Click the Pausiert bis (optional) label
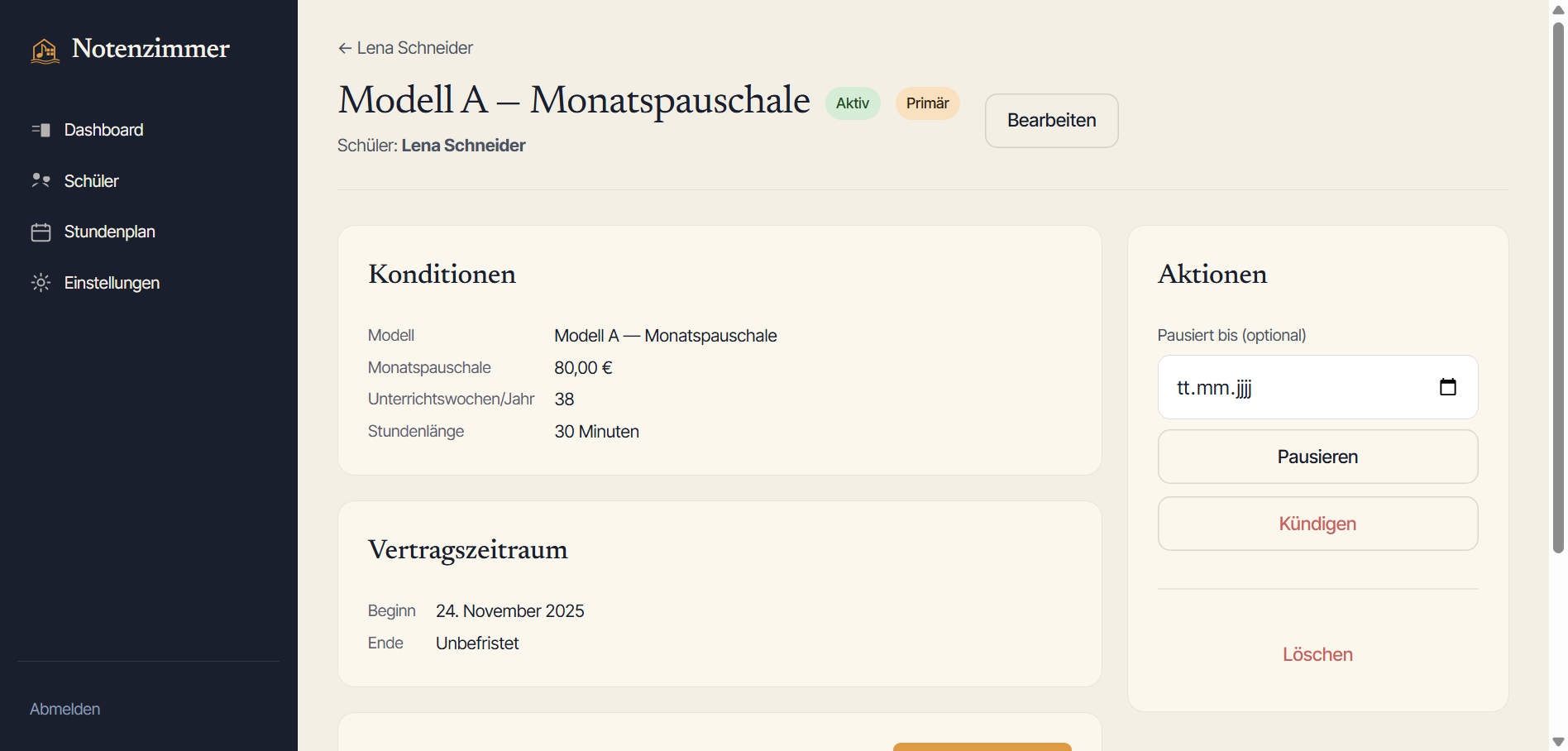The image size is (1568, 751). click(x=1231, y=335)
